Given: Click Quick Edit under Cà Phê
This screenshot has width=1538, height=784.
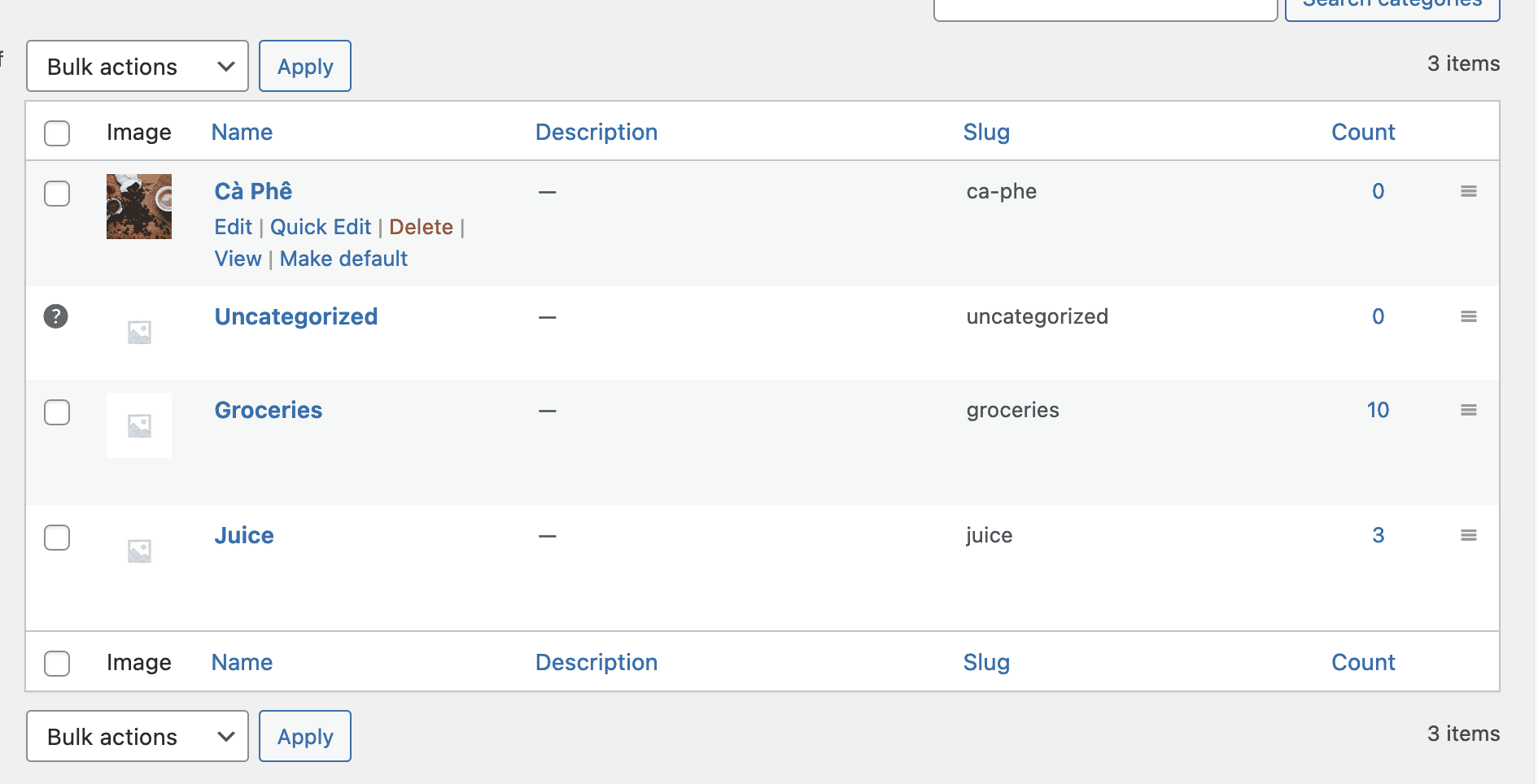Looking at the screenshot, I should [320, 227].
